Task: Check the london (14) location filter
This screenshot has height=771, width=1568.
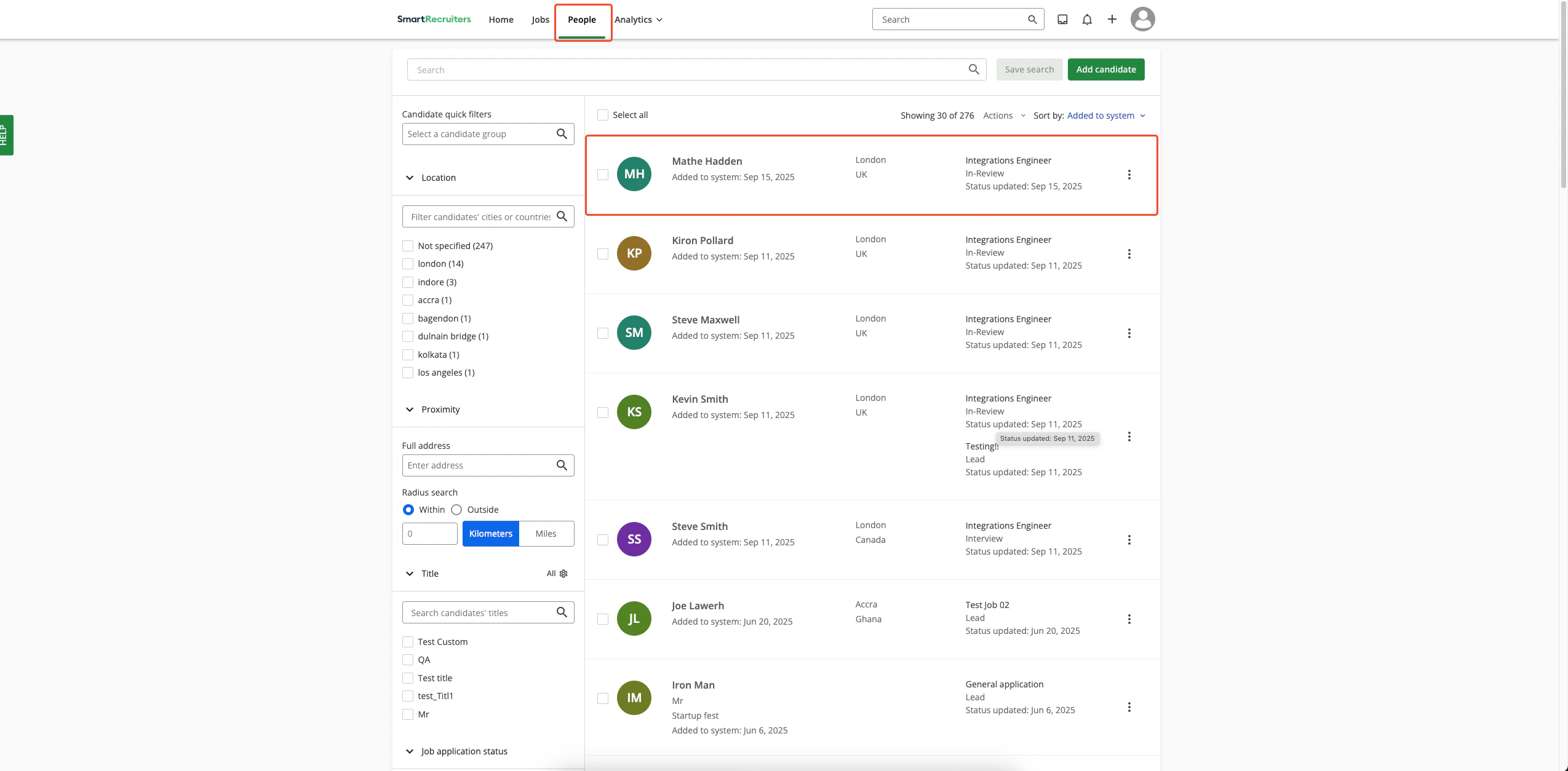Action: pyautogui.click(x=408, y=264)
